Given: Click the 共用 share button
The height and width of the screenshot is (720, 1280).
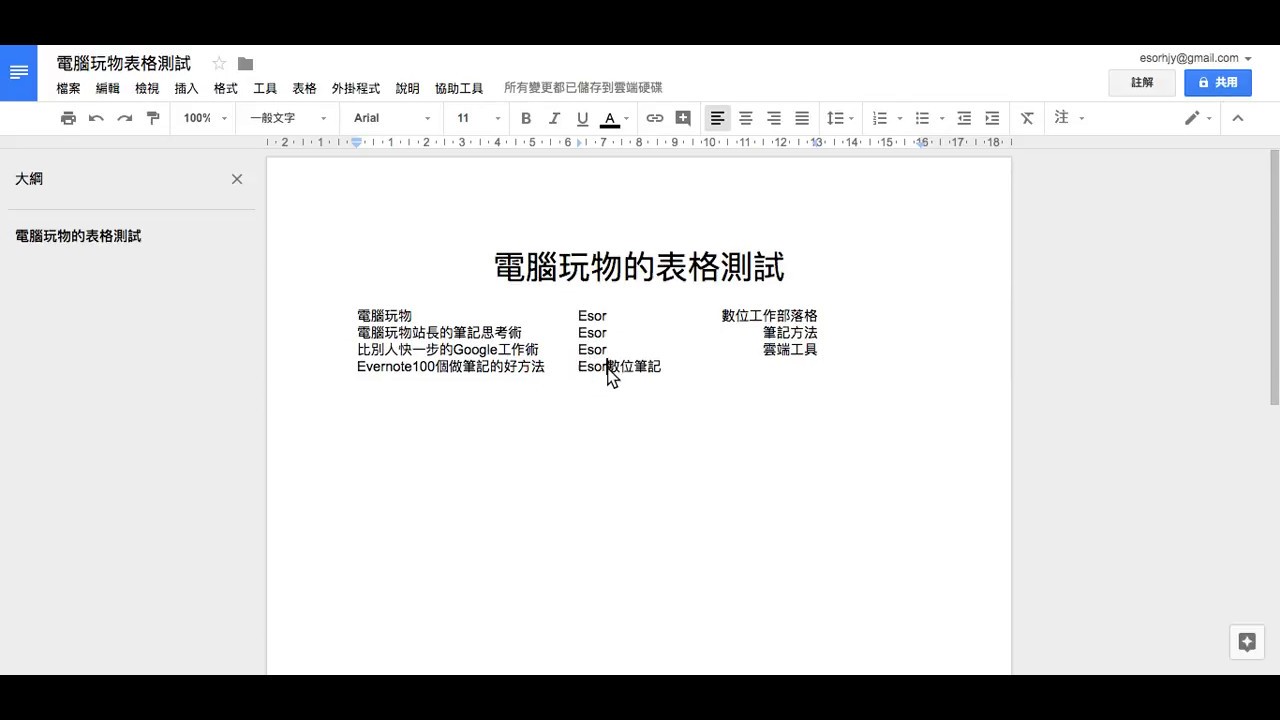Looking at the screenshot, I should pos(1218,83).
